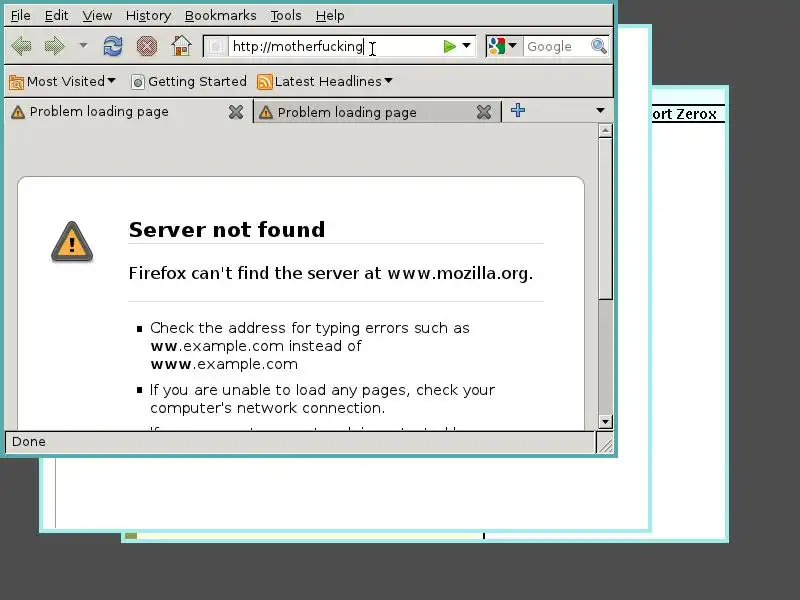Click the scroll down arrow of the page scrollbar

click(x=605, y=422)
